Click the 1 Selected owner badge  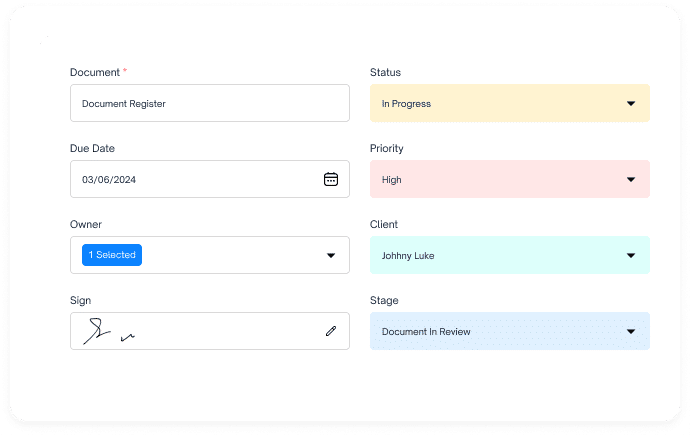click(x=112, y=255)
